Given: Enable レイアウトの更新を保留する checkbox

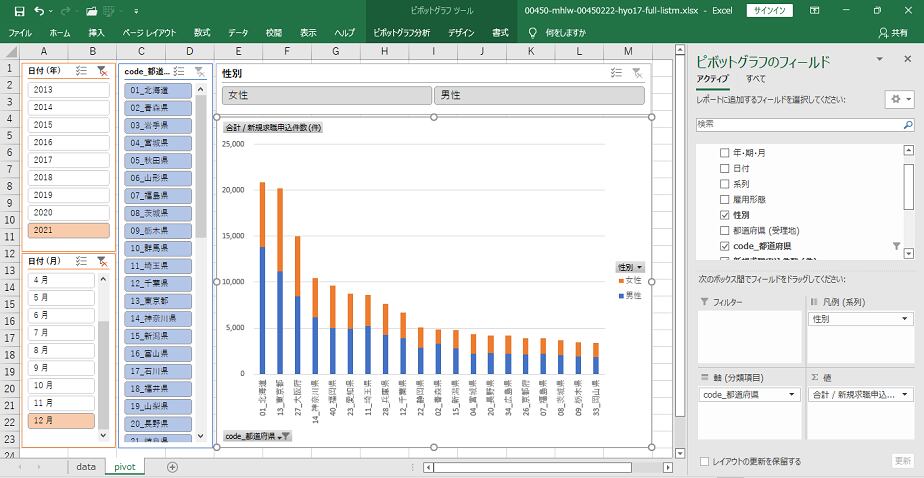Looking at the screenshot, I should click(x=706, y=461).
